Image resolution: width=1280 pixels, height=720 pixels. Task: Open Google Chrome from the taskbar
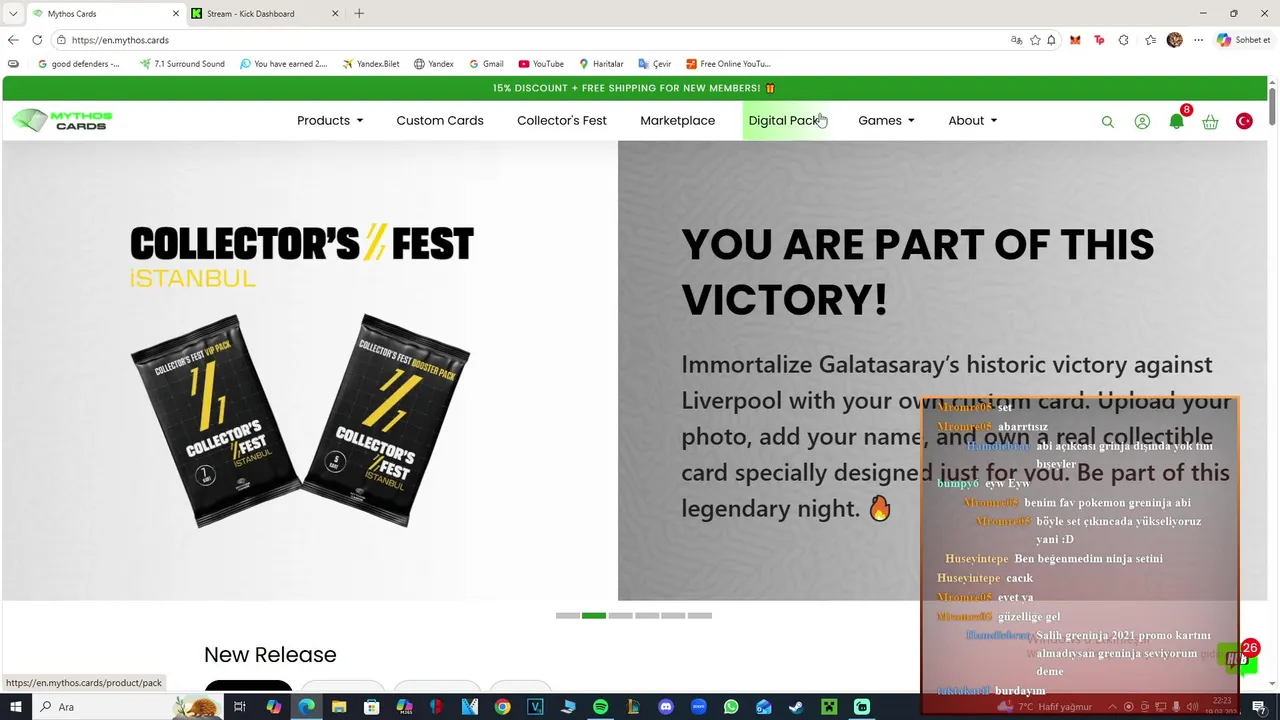point(502,707)
